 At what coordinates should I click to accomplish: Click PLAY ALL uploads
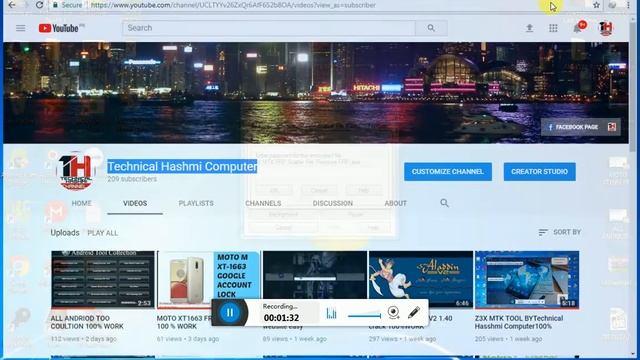point(102,233)
